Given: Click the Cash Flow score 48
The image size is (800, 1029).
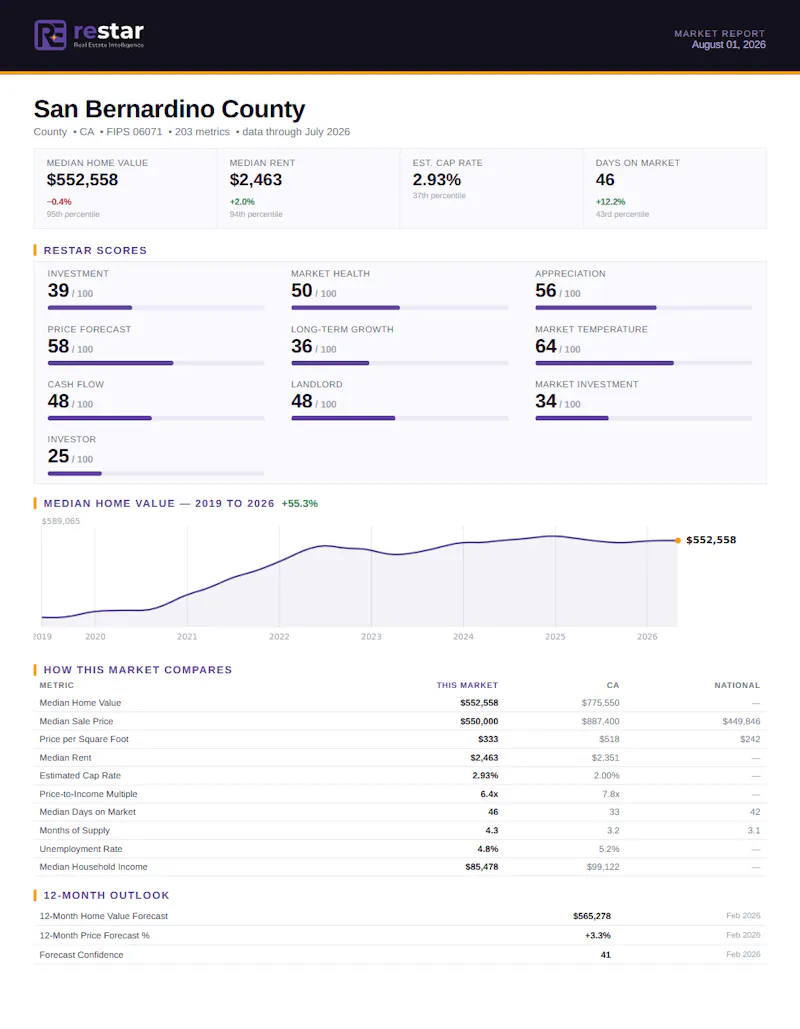Looking at the screenshot, I should (x=58, y=401).
